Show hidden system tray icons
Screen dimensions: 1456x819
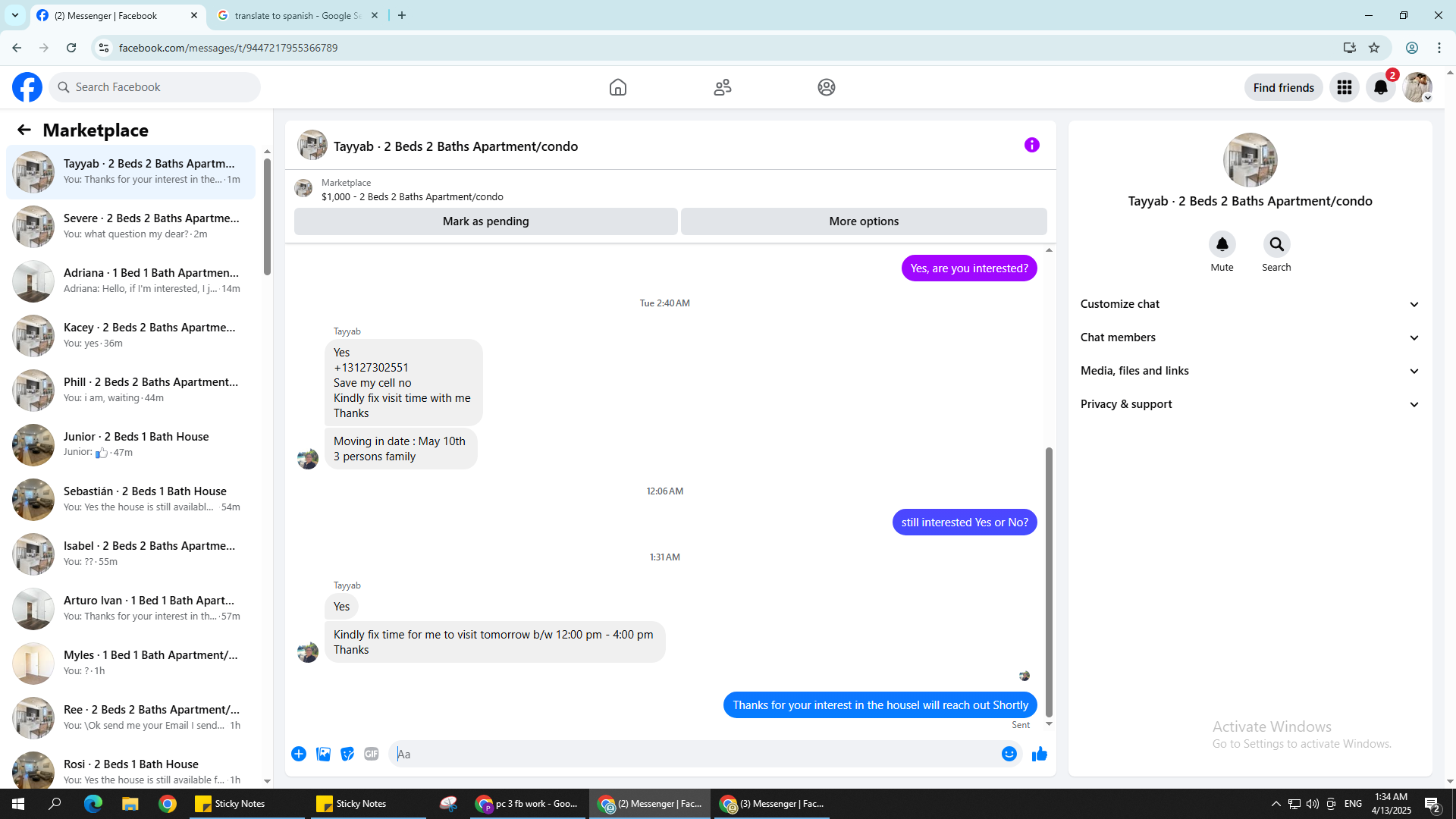[x=1276, y=804]
